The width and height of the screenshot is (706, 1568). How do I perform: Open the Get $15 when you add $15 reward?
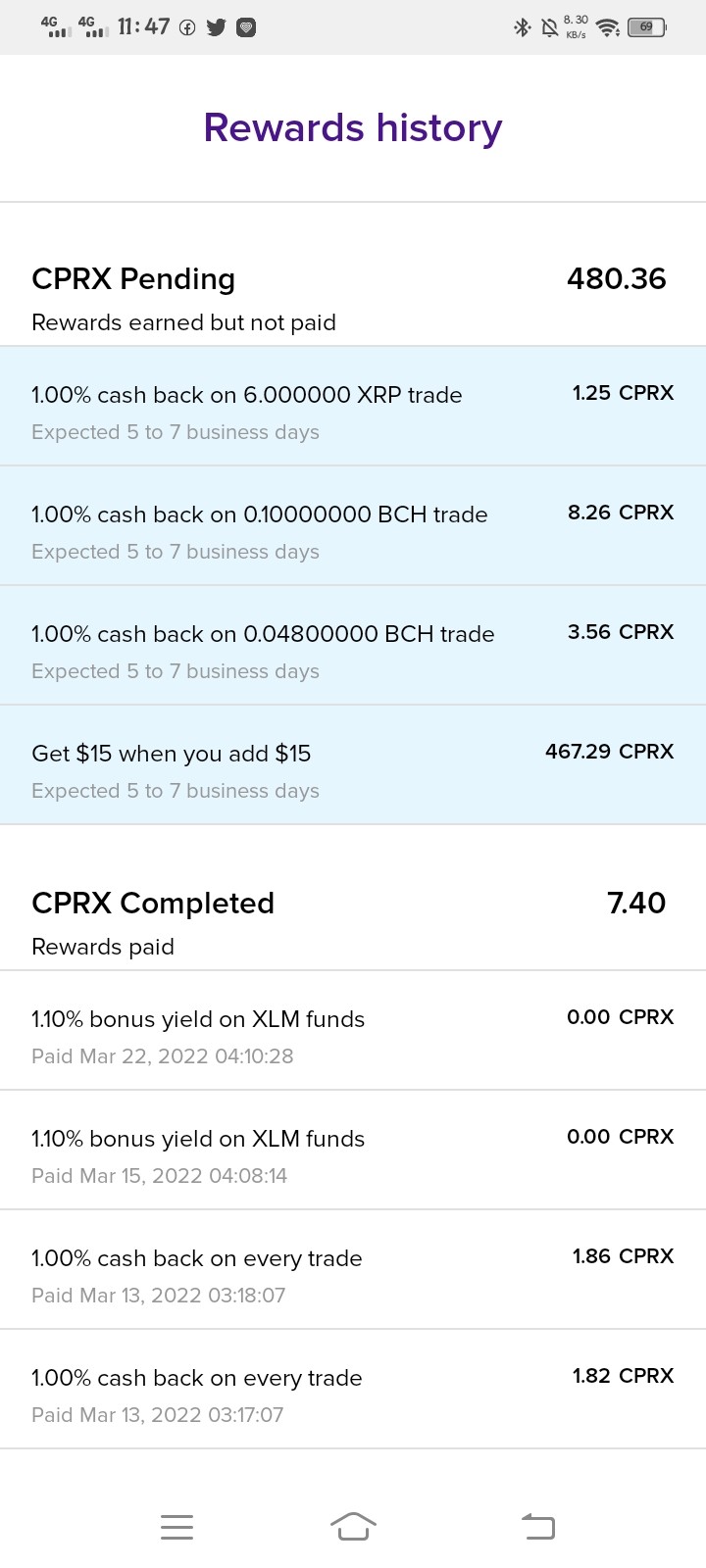pos(353,764)
